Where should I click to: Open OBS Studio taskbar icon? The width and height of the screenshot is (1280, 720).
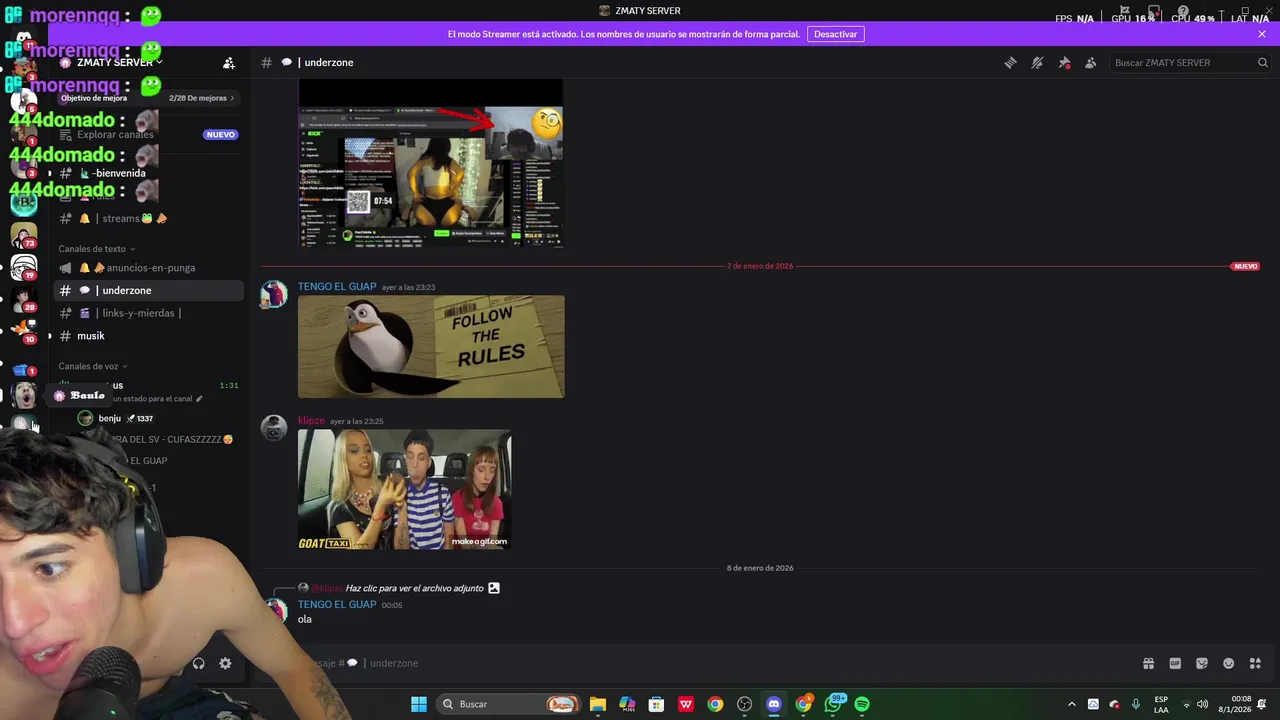coord(744,704)
